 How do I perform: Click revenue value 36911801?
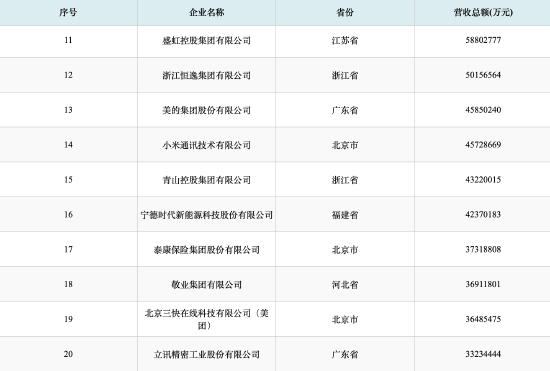(x=483, y=284)
